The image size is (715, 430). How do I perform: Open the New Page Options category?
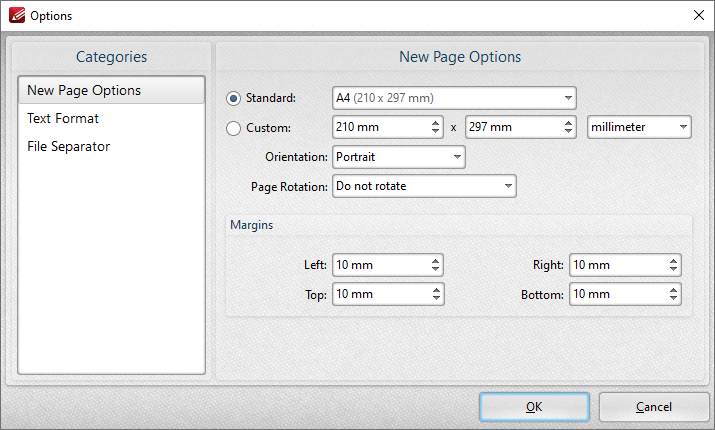111,90
